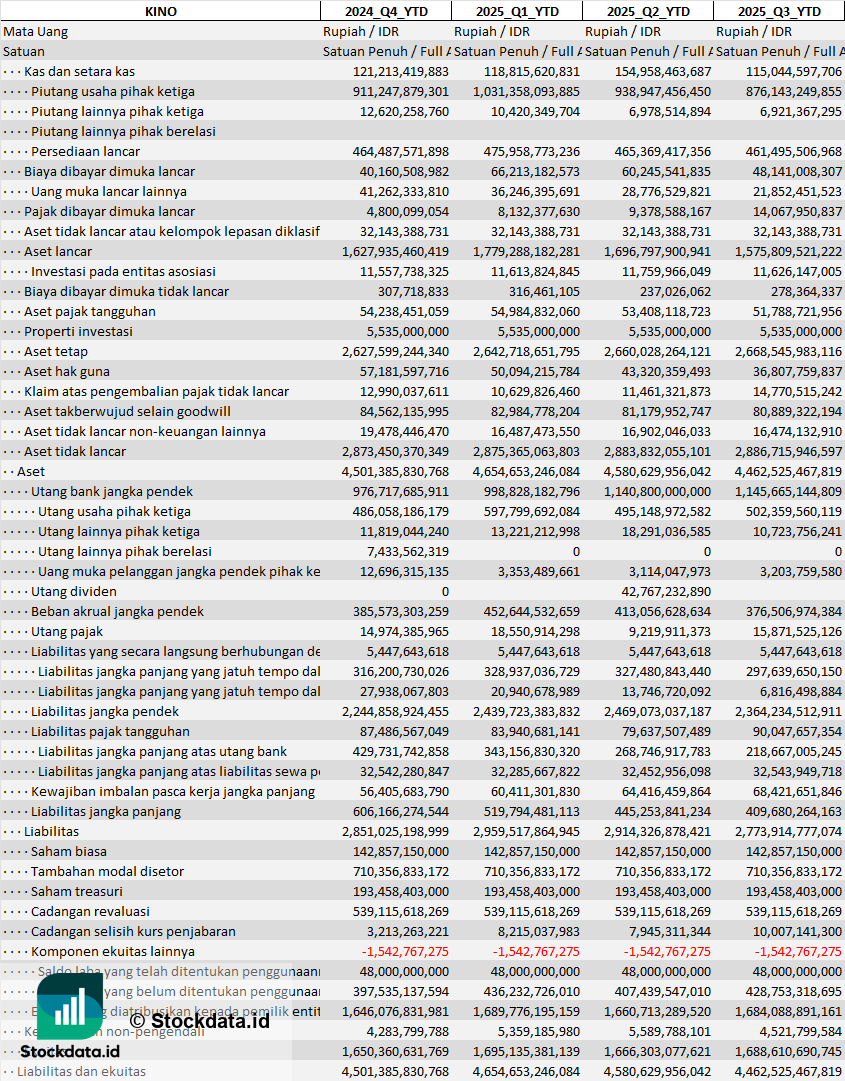Select Liabilitas jangka panjang atas utang bank
The width and height of the screenshot is (845, 1081).
coord(163,751)
